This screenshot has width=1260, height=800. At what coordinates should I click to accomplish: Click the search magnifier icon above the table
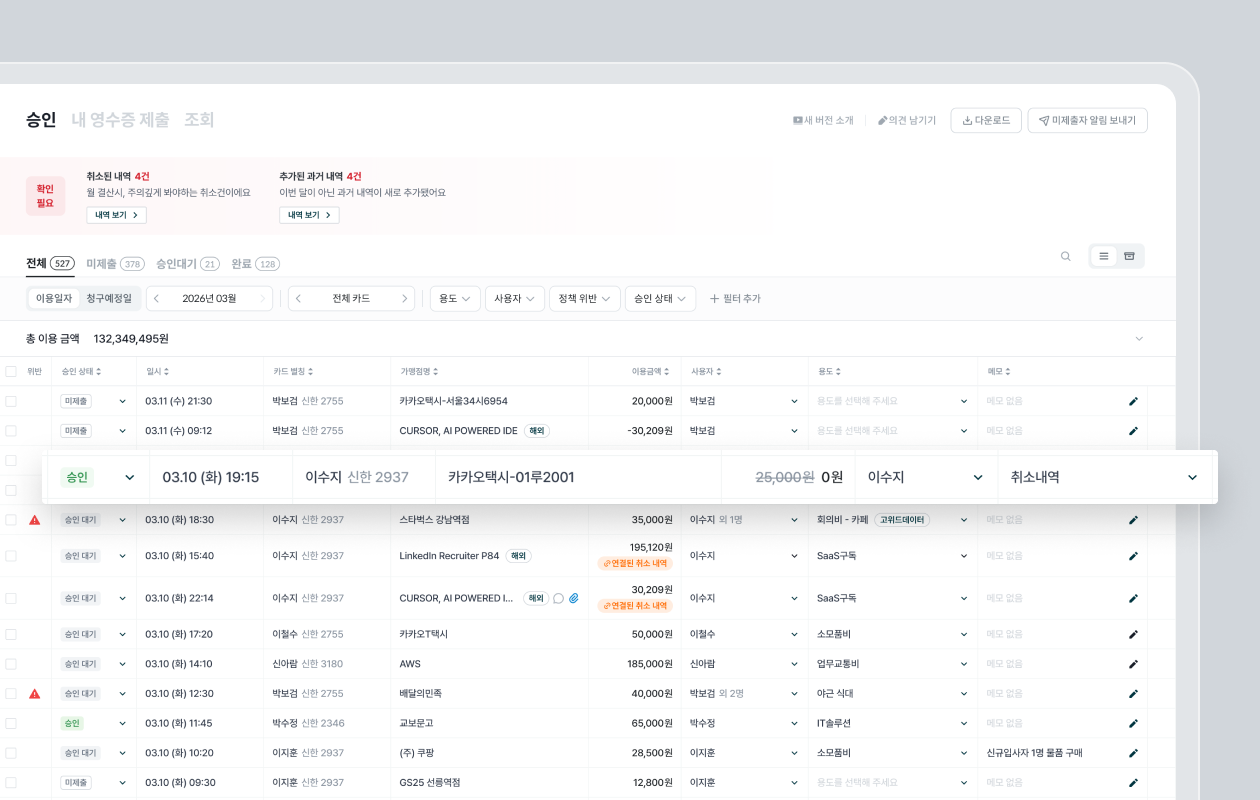1065,256
